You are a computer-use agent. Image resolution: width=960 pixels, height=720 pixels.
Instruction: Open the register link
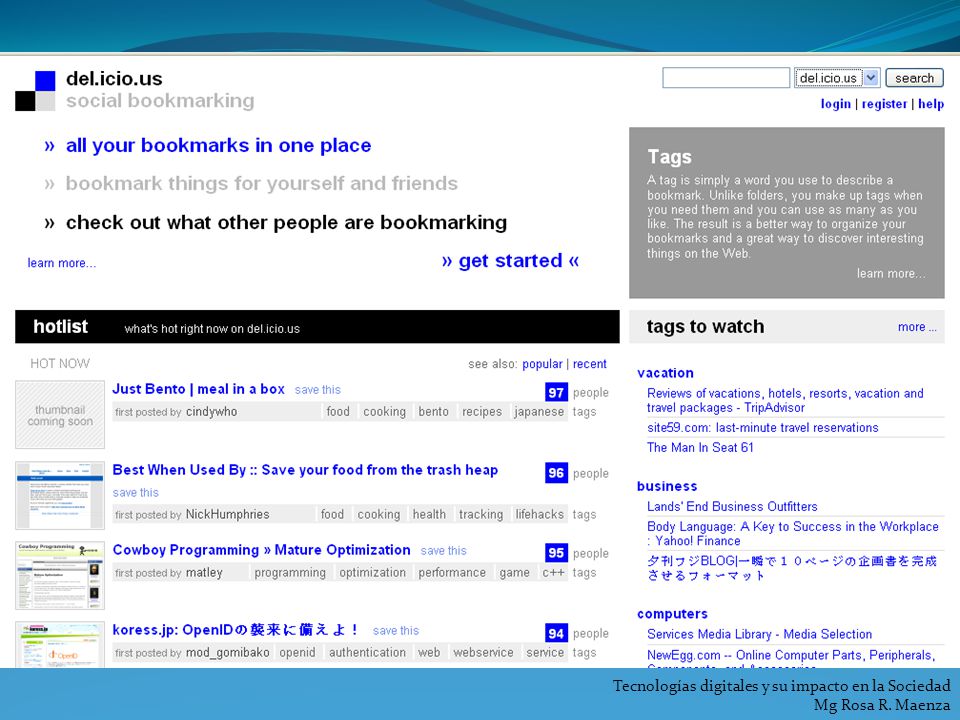pos(884,103)
